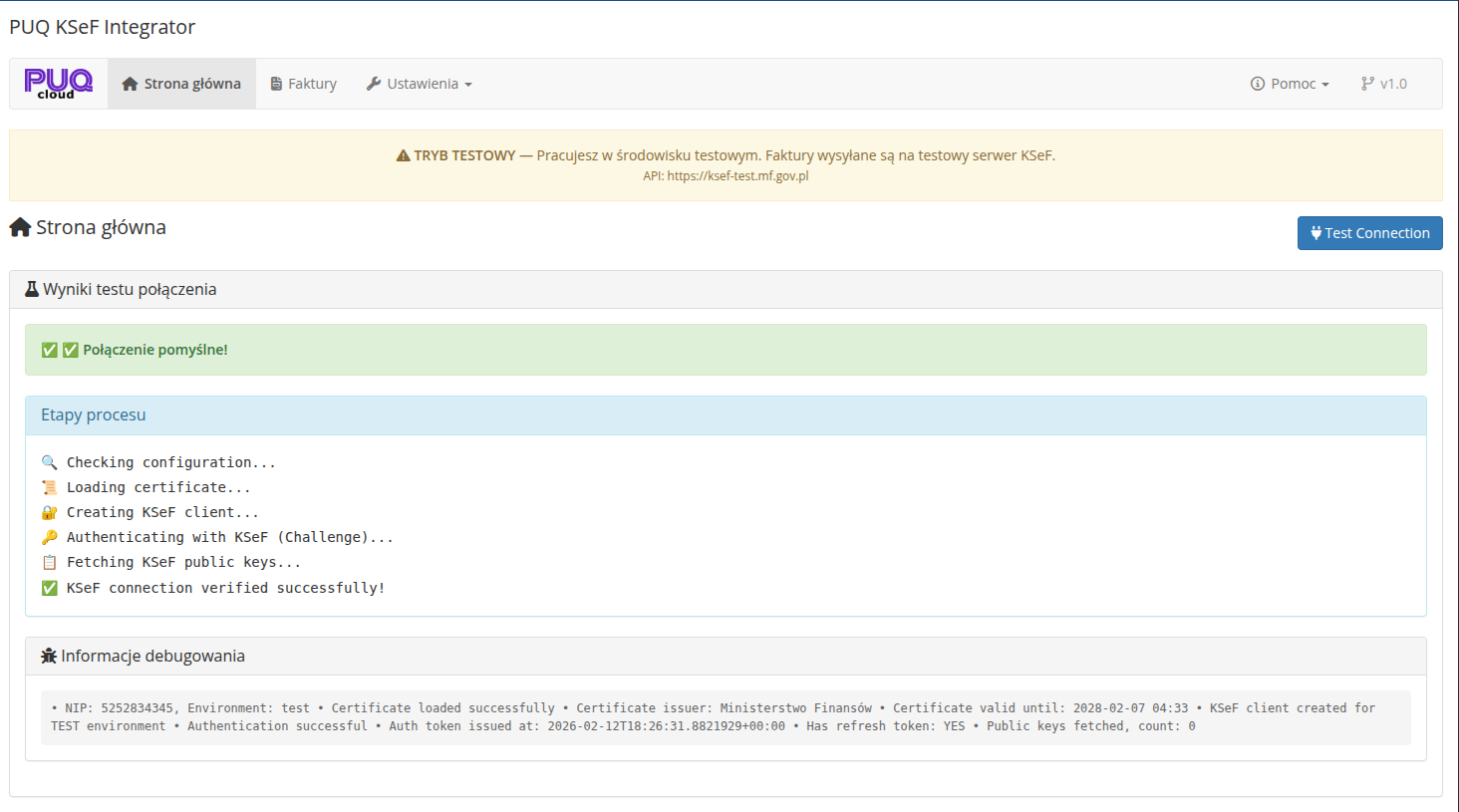
Task: Click the Wyniki testu połączenia header
Action: 726,290
